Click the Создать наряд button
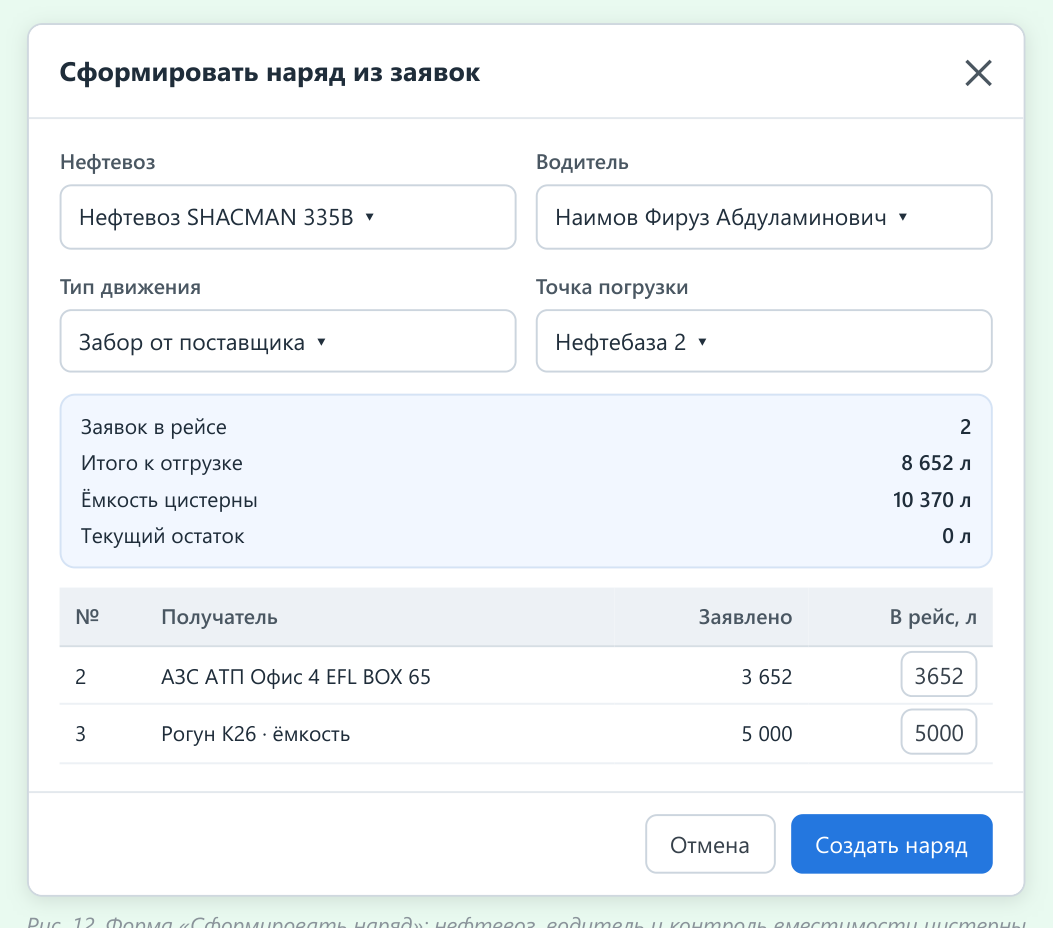This screenshot has width=1053, height=928. (891, 844)
